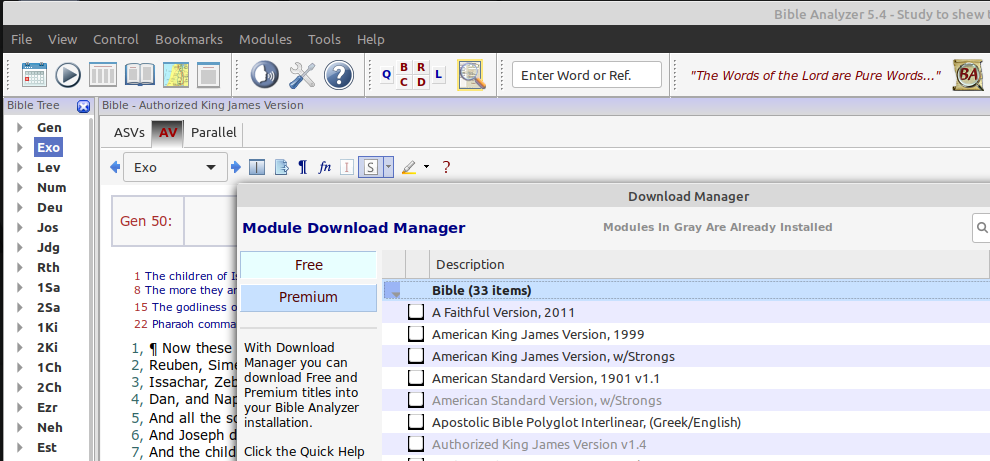
Task: Open the Bookmarks menu
Action: (189, 39)
